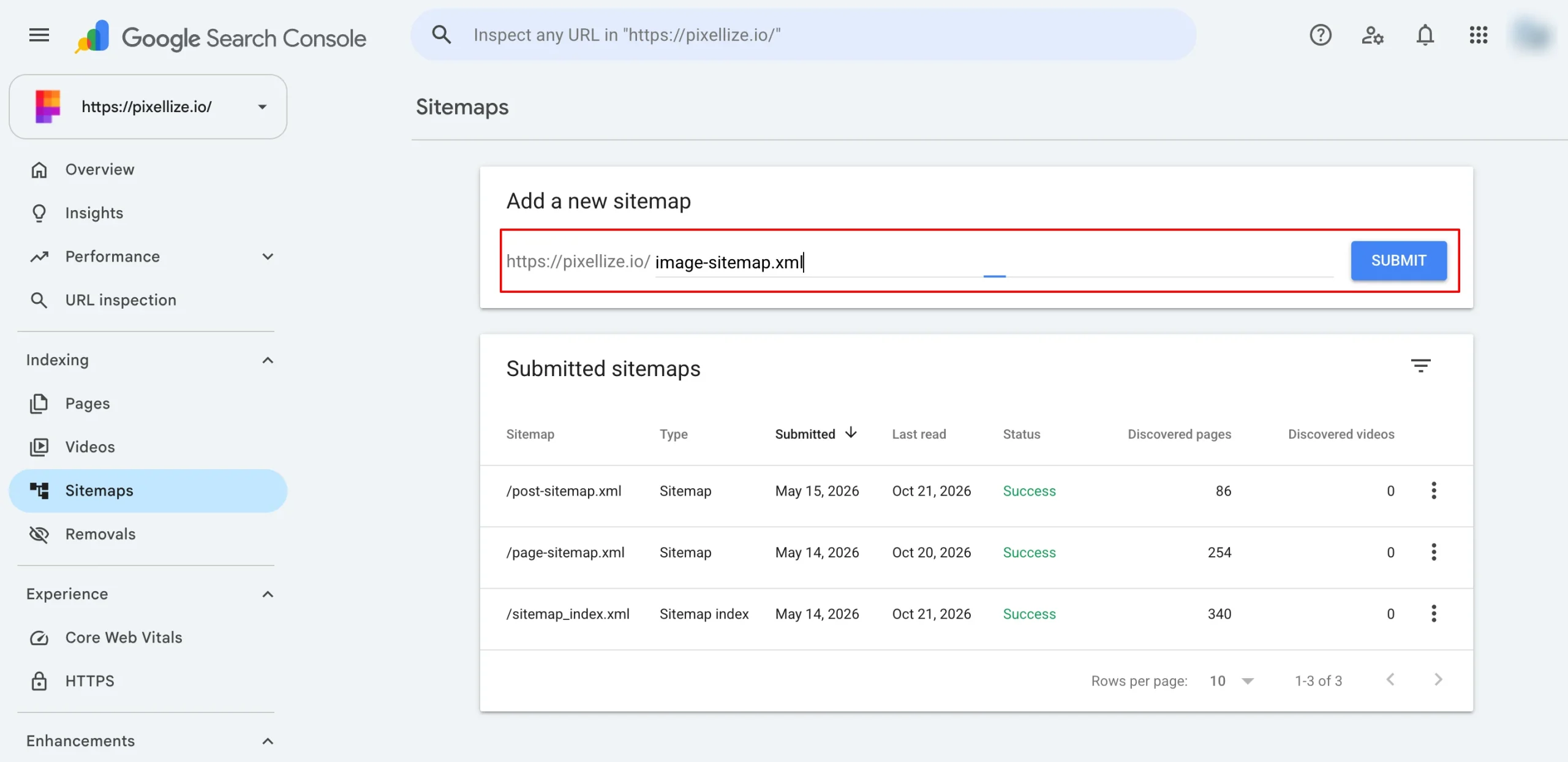The width and height of the screenshot is (1568, 762).
Task: Open more options for /post-sitemap.xml
Action: tap(1434, 491)
